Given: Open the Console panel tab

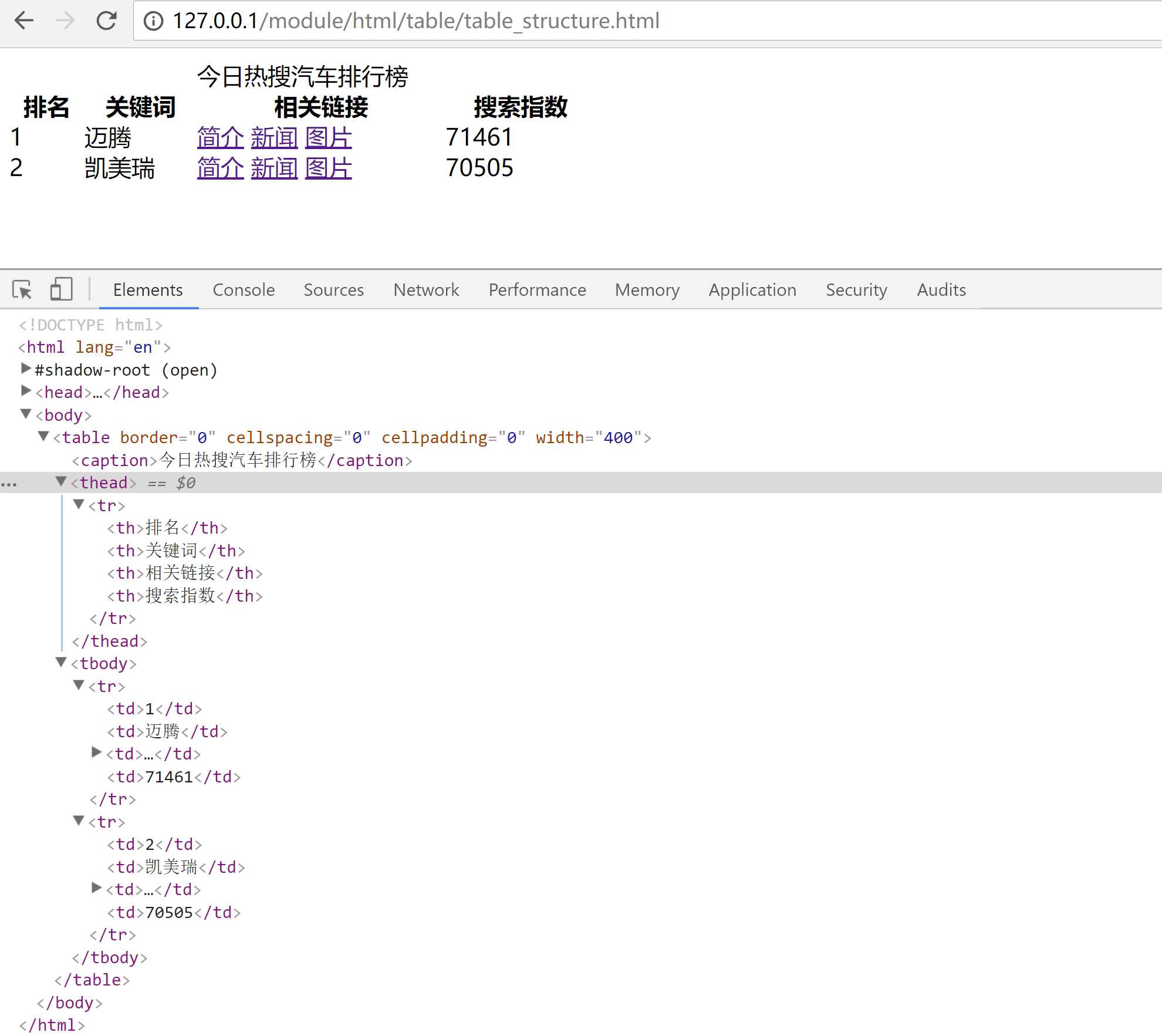Looking at the screenshot, I should (x=243, y=289).
